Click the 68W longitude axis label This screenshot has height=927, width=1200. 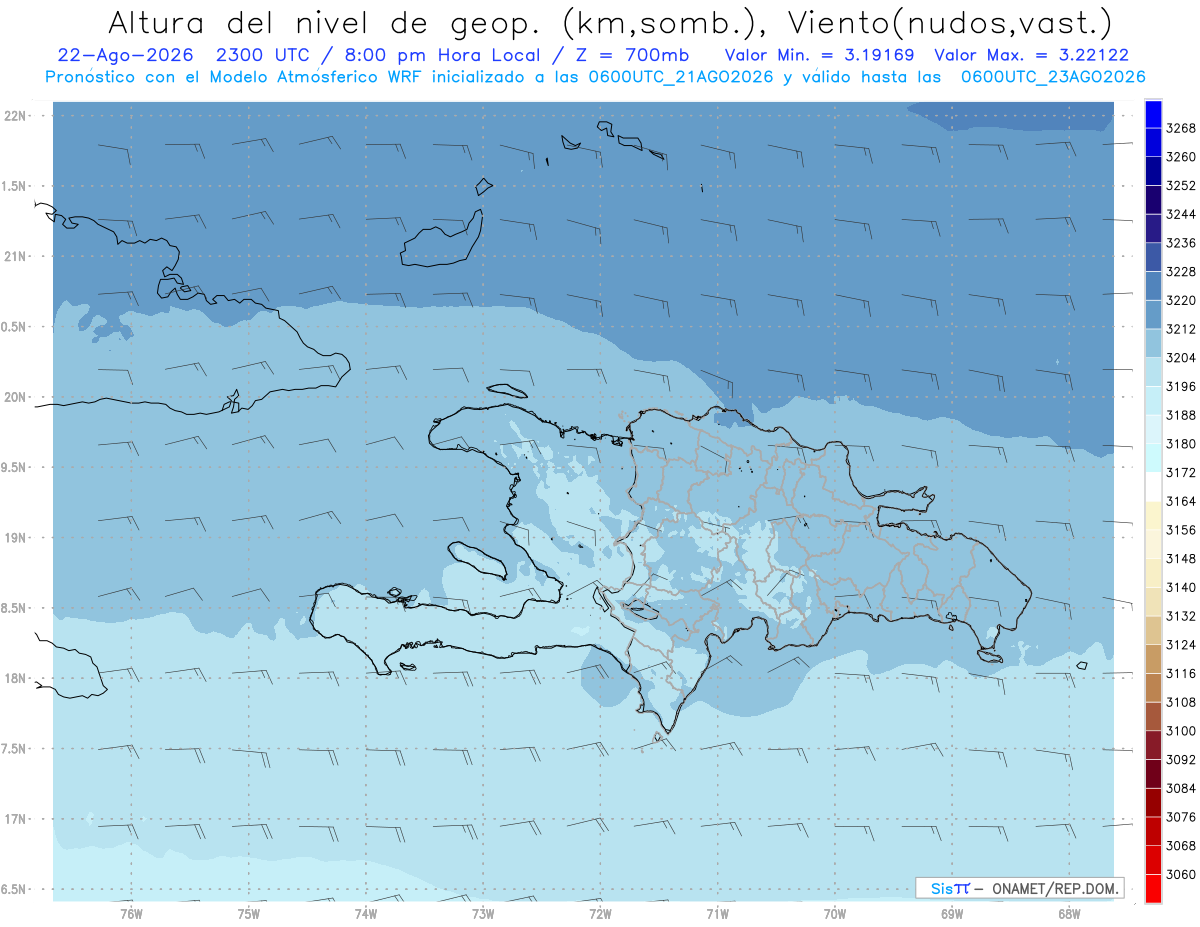tap(1069, 913)
